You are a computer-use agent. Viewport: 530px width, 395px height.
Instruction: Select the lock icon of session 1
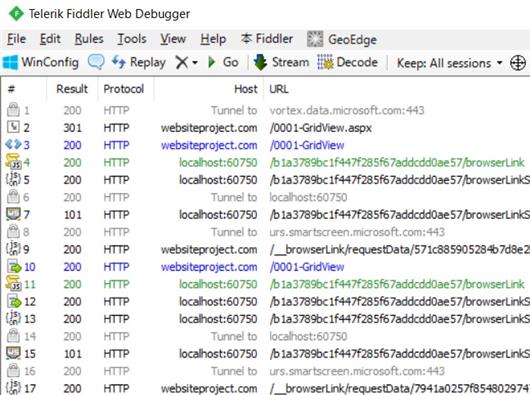(x=13, y=109)
